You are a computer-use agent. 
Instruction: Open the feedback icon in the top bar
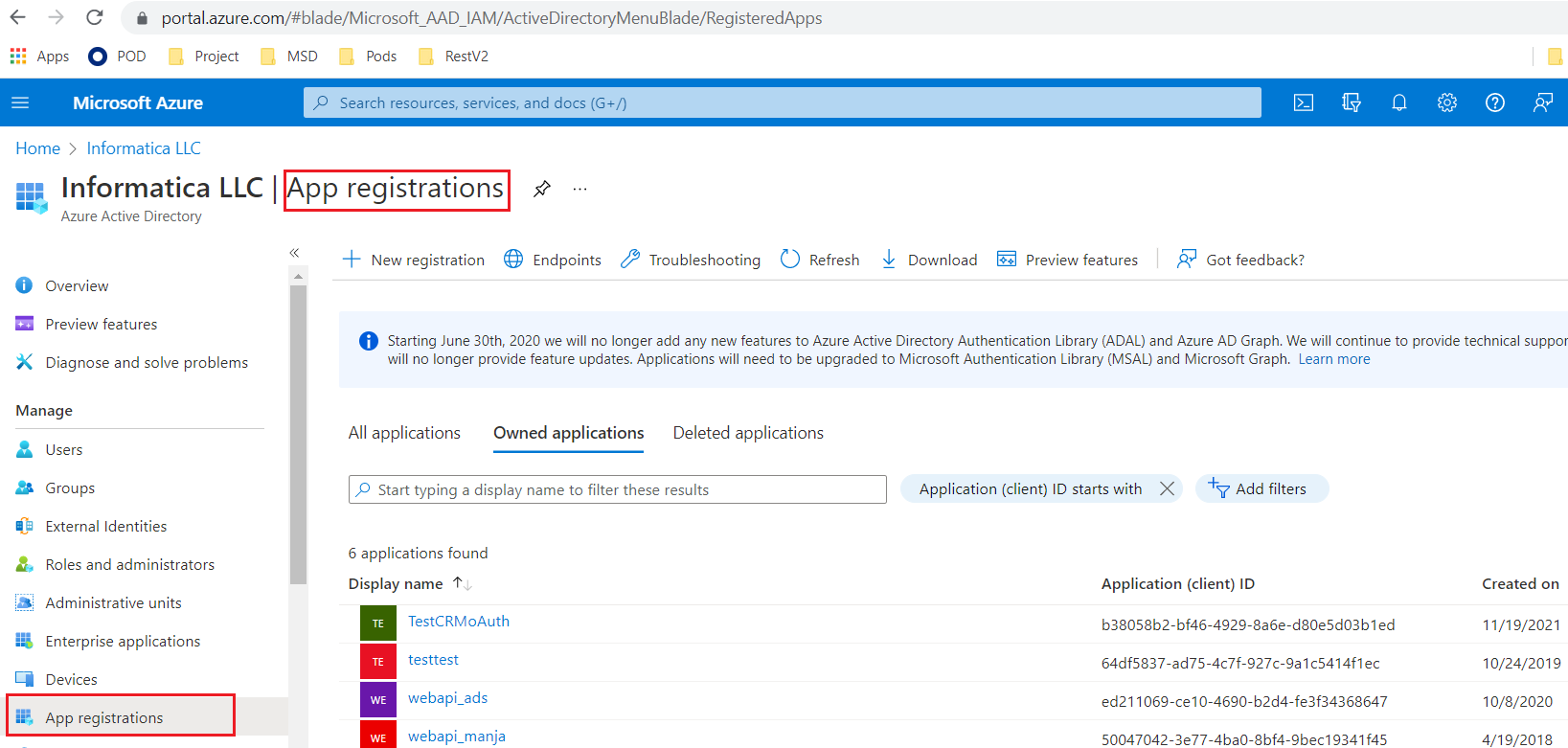(x=1543, y=102)
